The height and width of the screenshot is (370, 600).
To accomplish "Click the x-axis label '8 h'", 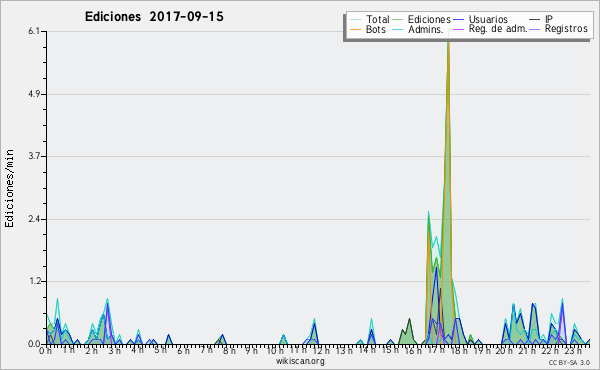I will tap(229, 351).
